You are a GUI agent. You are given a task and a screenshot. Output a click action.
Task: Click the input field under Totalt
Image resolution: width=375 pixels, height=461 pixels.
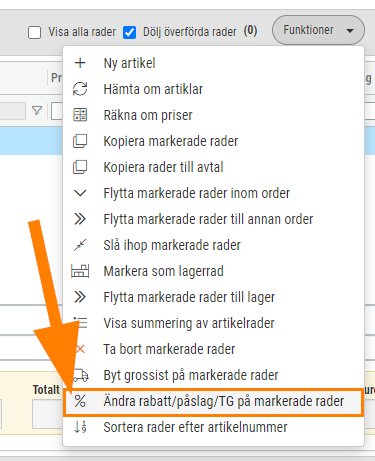pyautogui.click(x=48, y=414)
